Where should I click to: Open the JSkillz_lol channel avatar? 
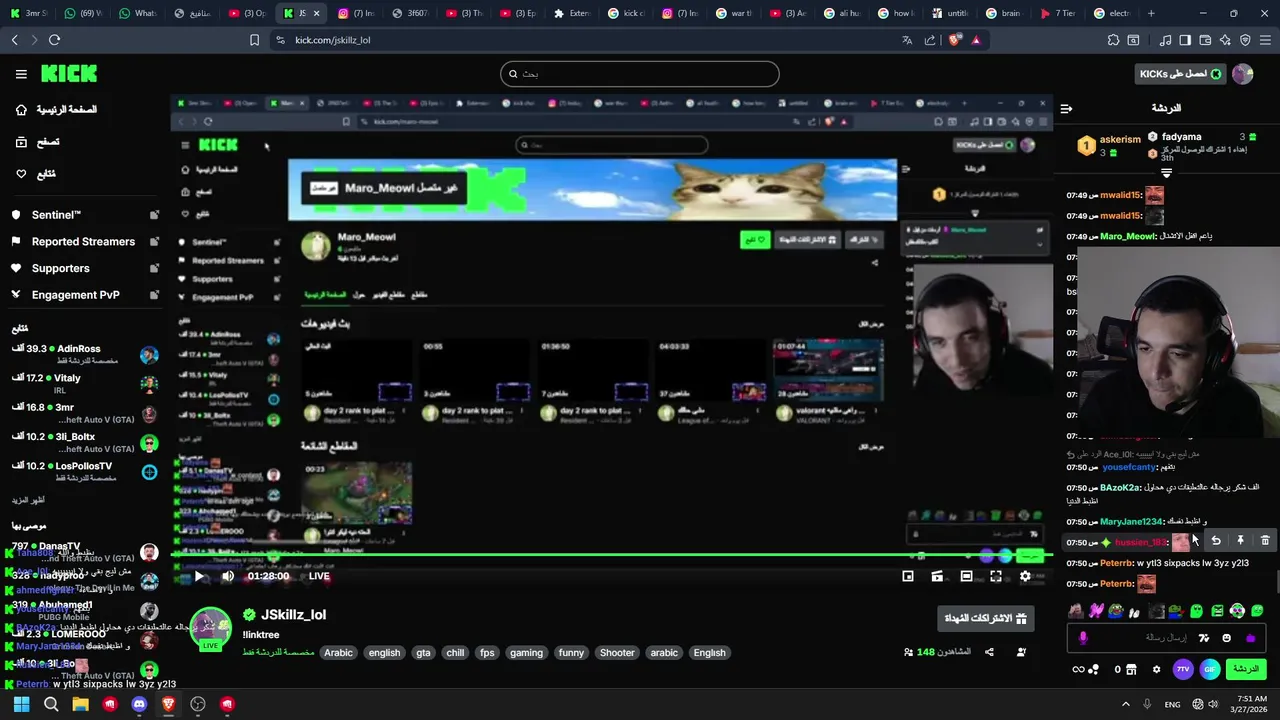[210, 629]
